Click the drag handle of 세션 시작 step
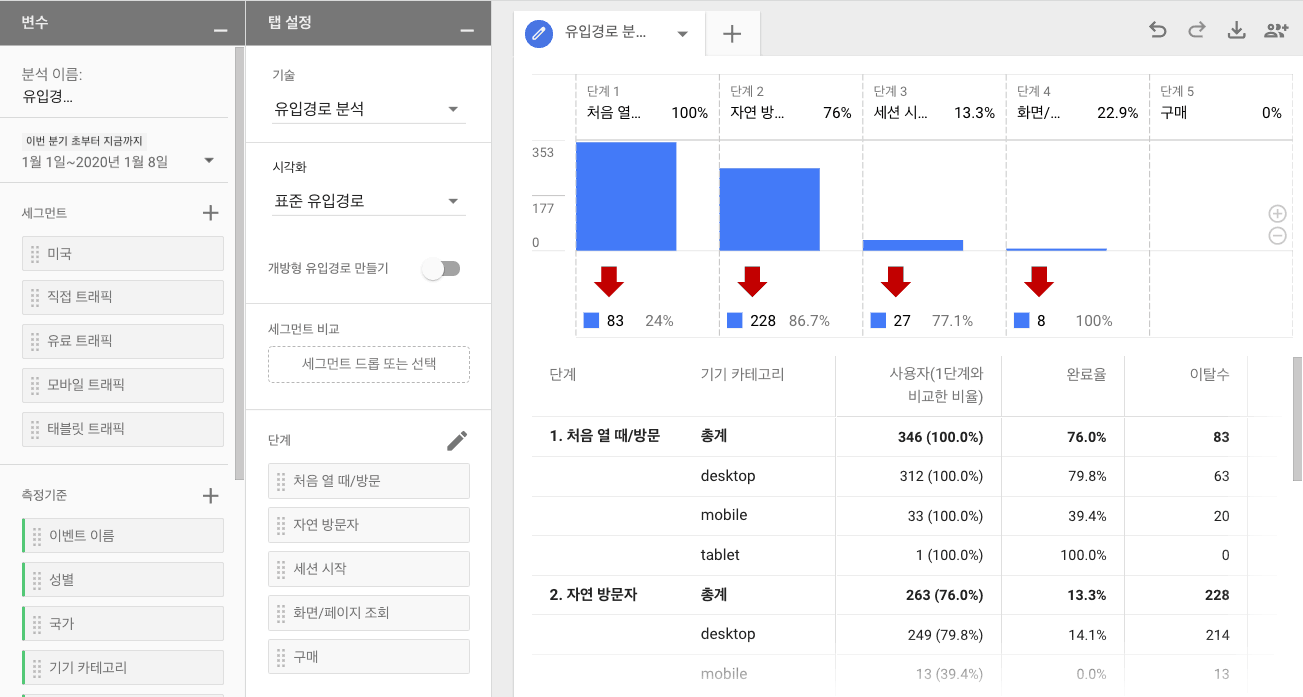1303x697 pixels. (x=281, y=569)
